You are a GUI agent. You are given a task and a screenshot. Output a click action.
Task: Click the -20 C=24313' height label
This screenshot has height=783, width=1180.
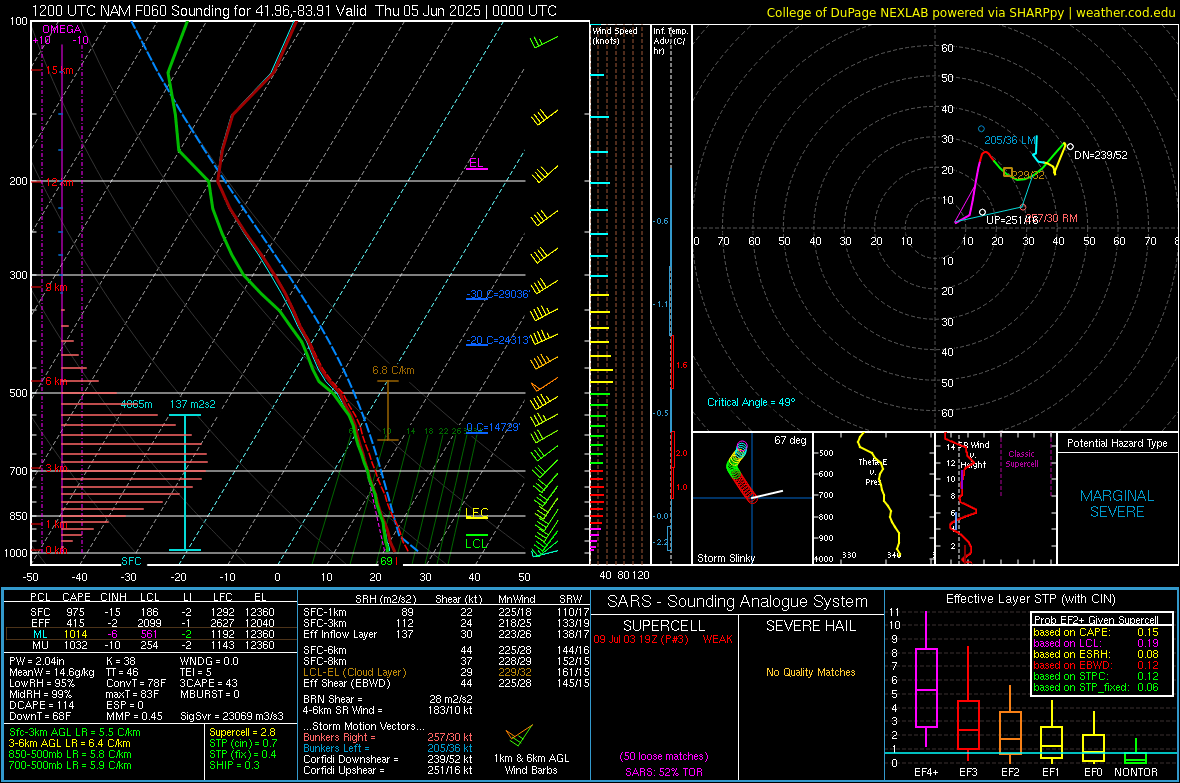click(x=497, y=340)
